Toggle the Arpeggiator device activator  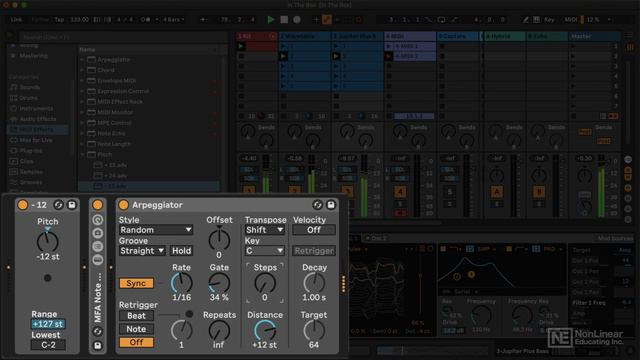[x=123, y=205]
